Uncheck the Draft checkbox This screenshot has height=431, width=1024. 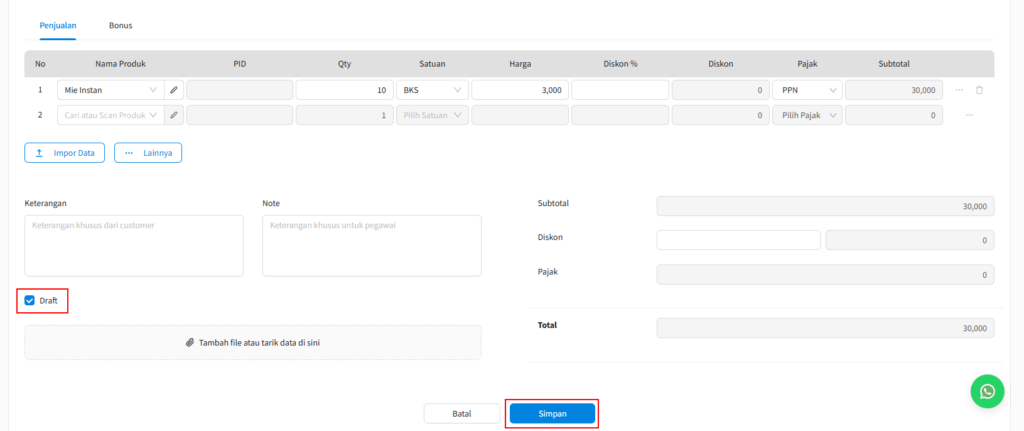(30, 300)
